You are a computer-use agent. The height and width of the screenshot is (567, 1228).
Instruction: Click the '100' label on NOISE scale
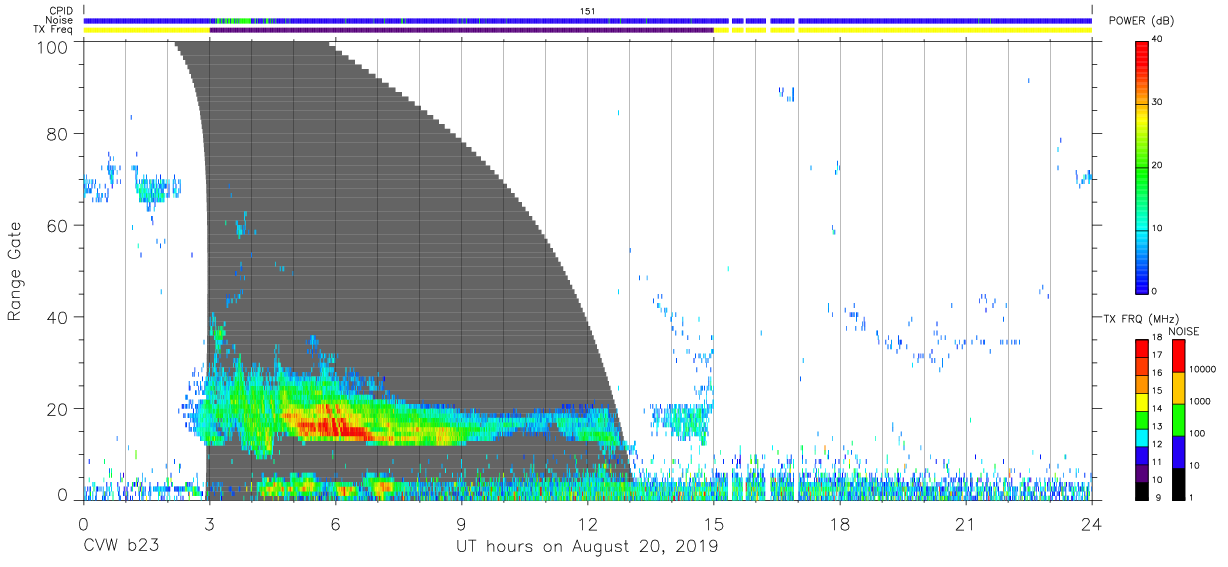click(1199, 433)
